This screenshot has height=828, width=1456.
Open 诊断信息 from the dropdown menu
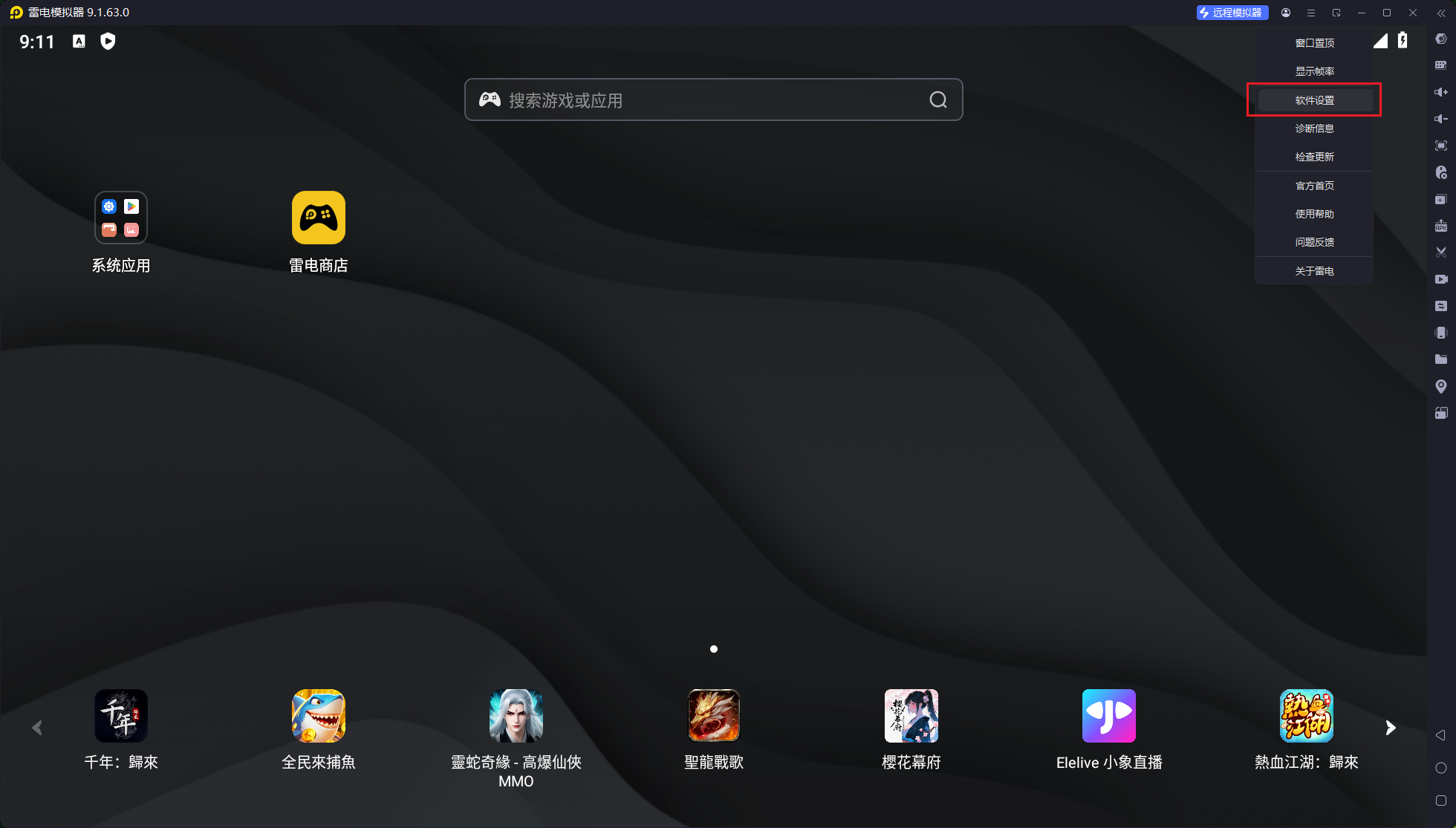click(1314, 128)
